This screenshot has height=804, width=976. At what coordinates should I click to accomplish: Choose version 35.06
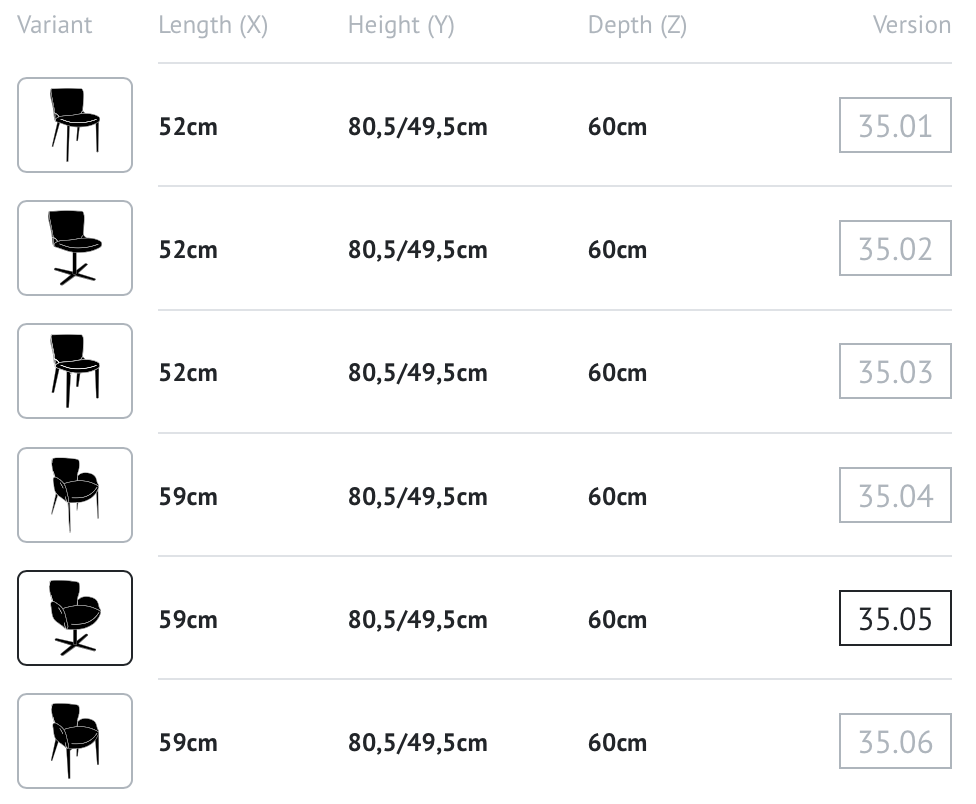tap(895, 741)
